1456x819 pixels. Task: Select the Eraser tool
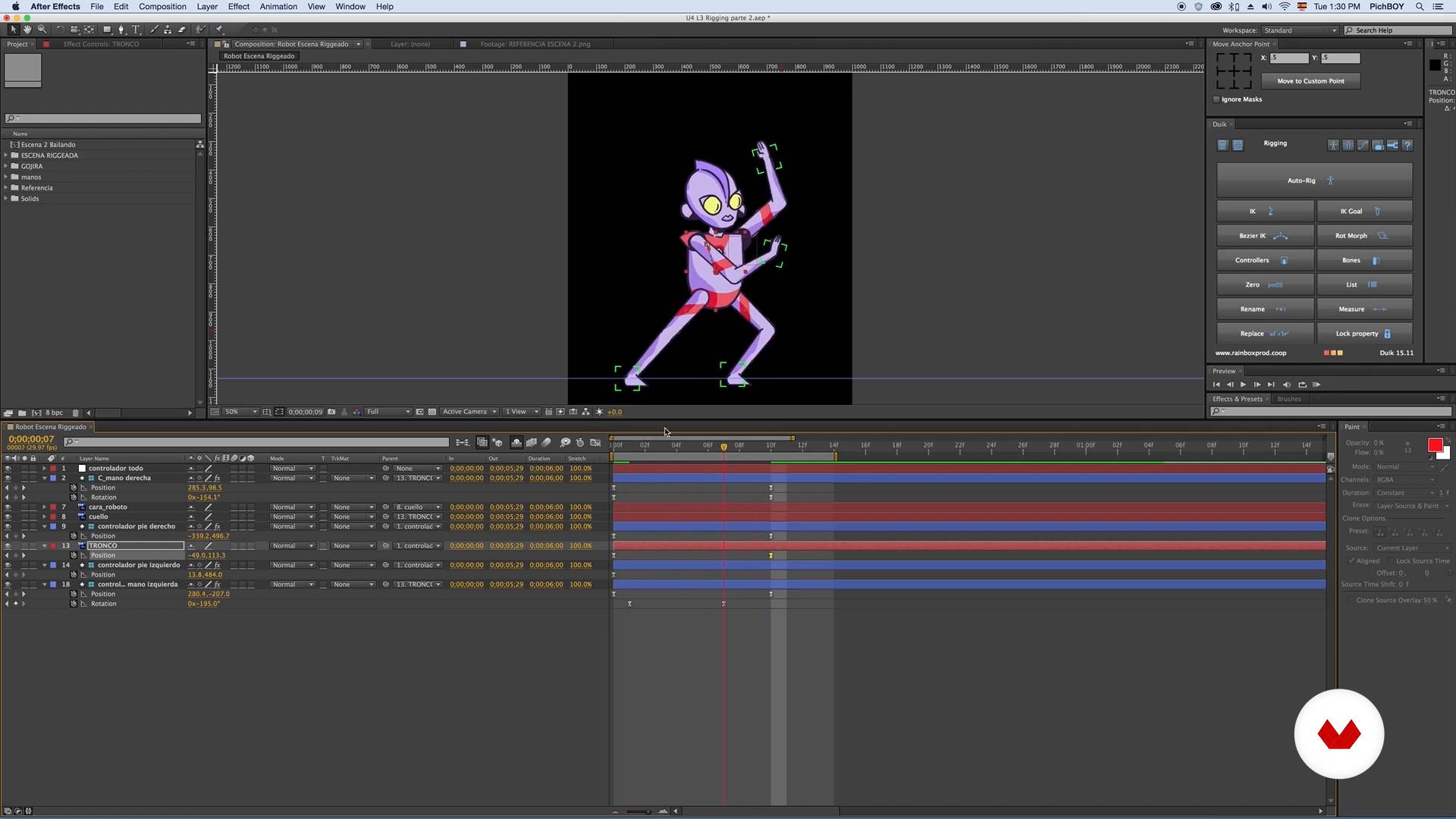pyautogui.click(x=182, y=30)
